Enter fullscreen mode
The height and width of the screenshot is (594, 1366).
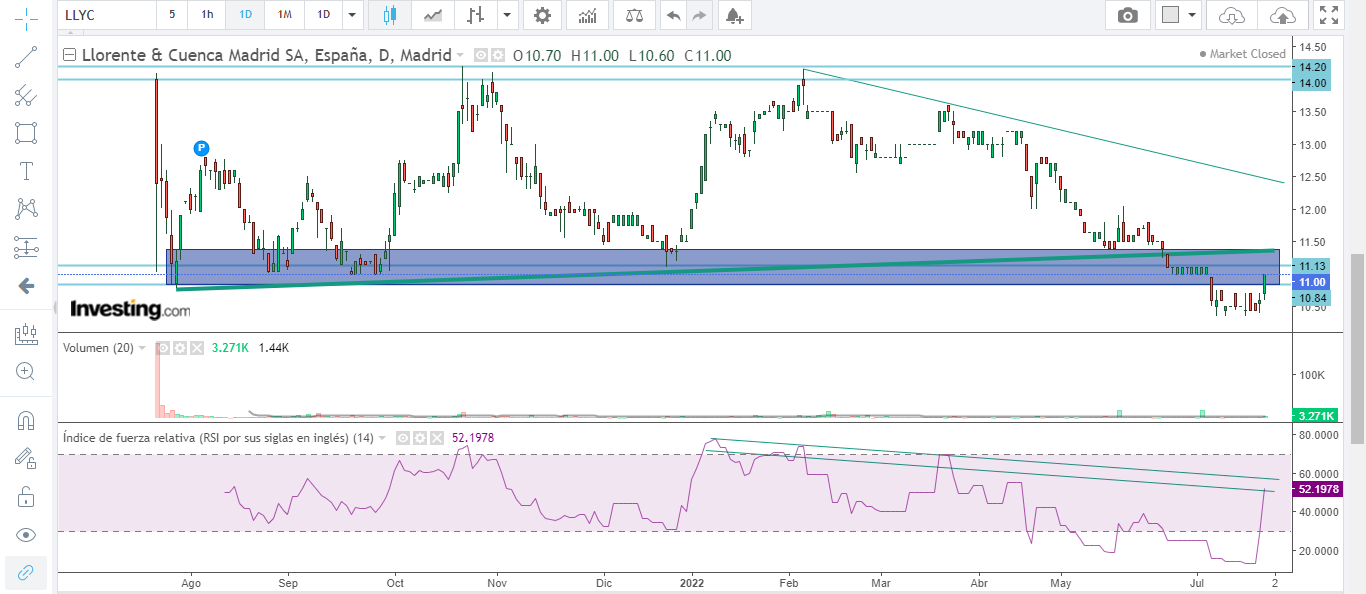click(1328, 15)
